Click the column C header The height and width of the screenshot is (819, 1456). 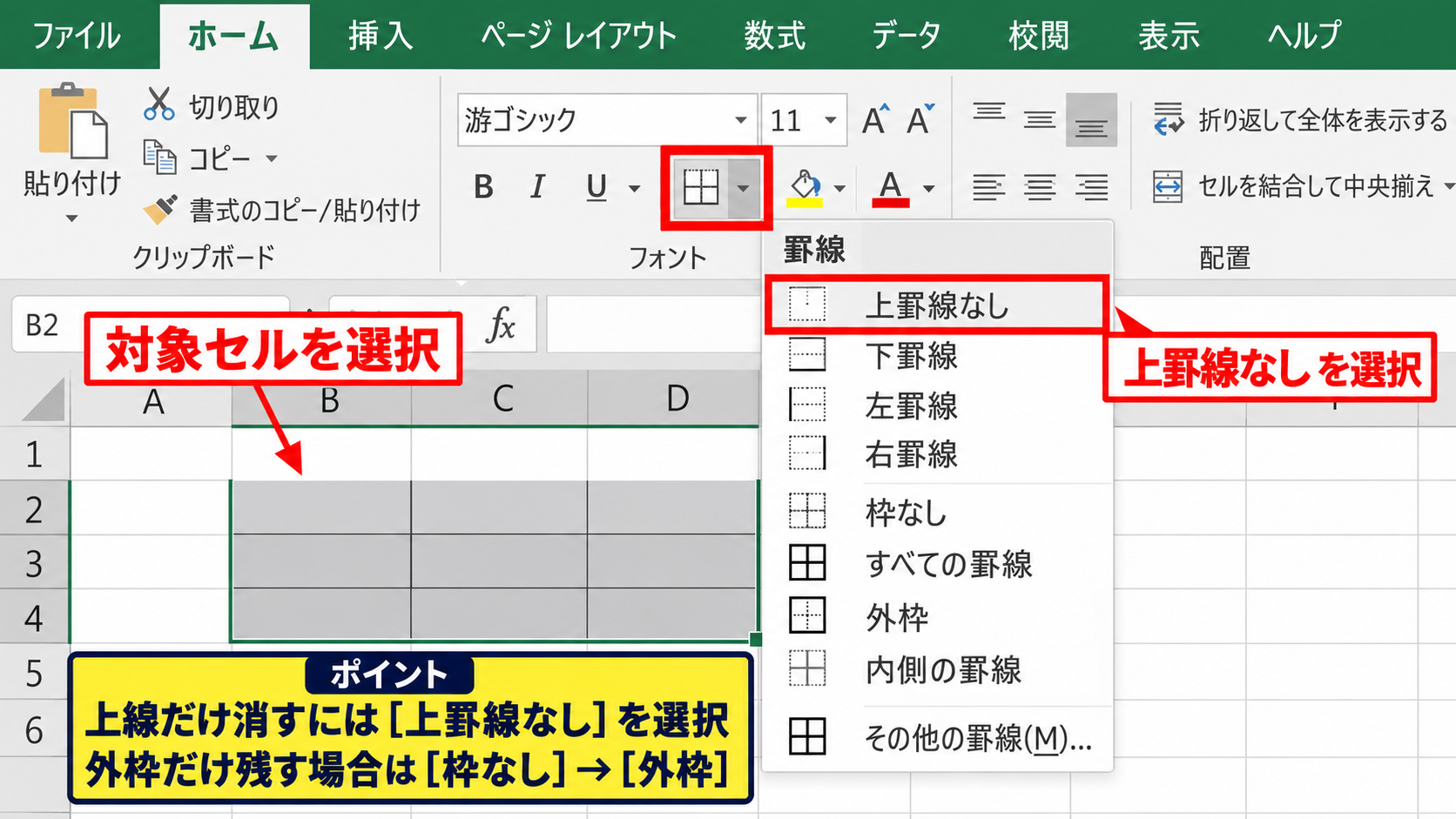click(500, 399)
